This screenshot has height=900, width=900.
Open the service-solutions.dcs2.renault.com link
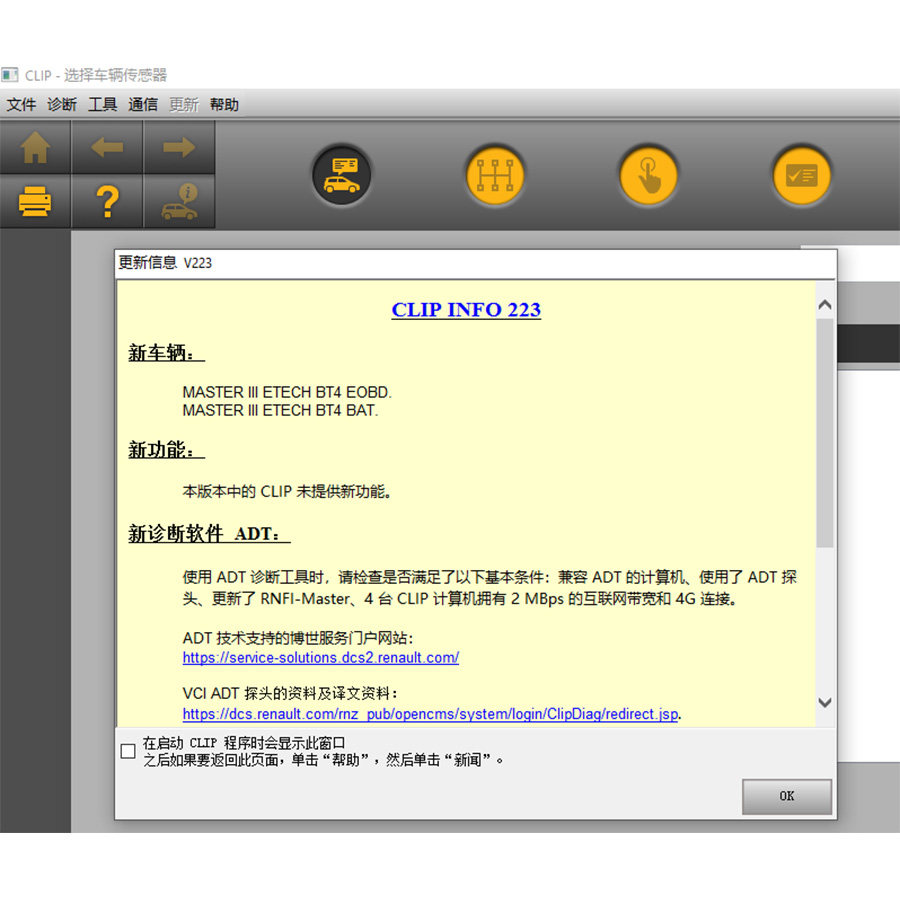coord(320,658)
